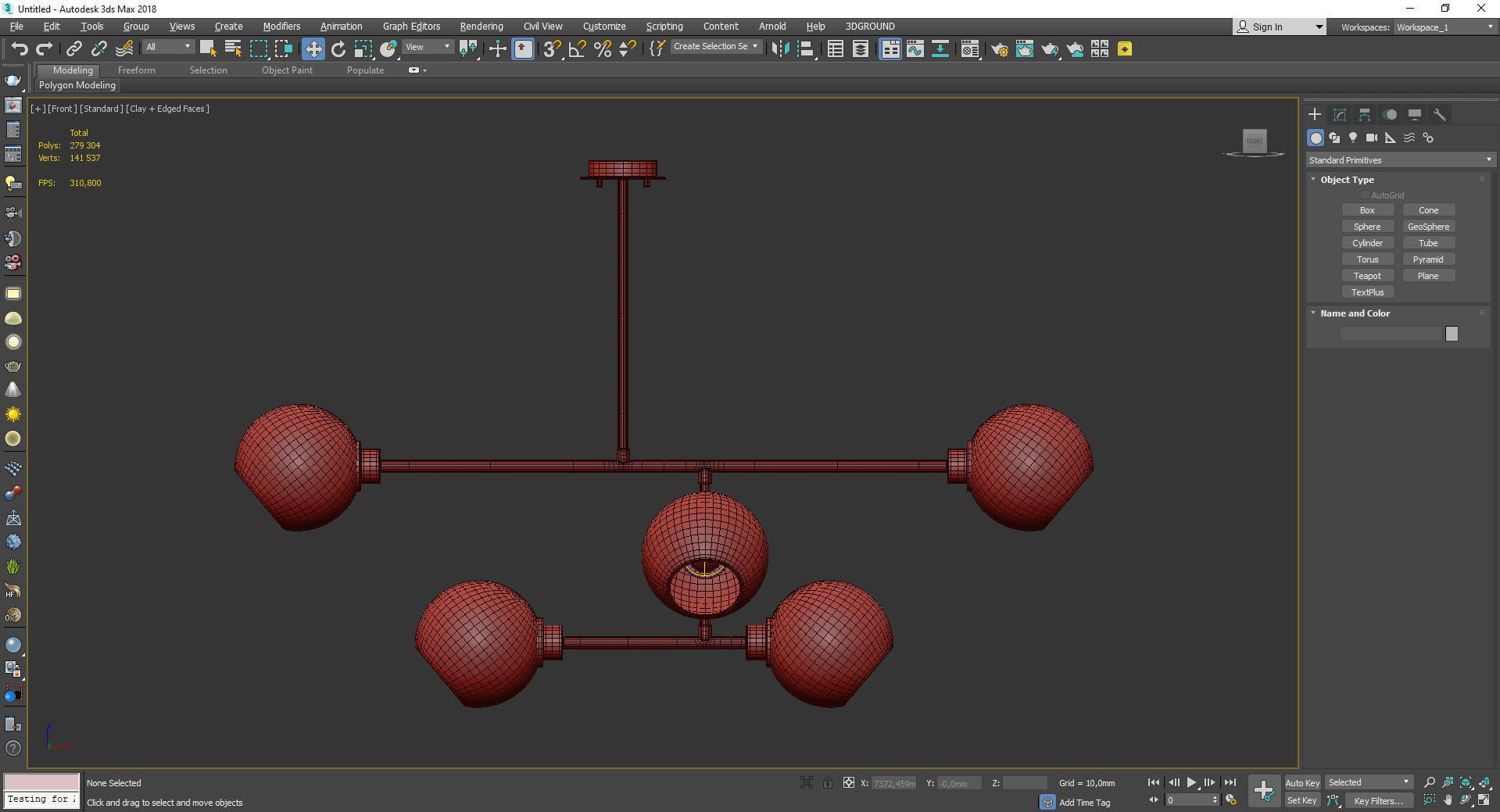Click the object color swatch
The image size is (1500, 812).
[1452, 334]
